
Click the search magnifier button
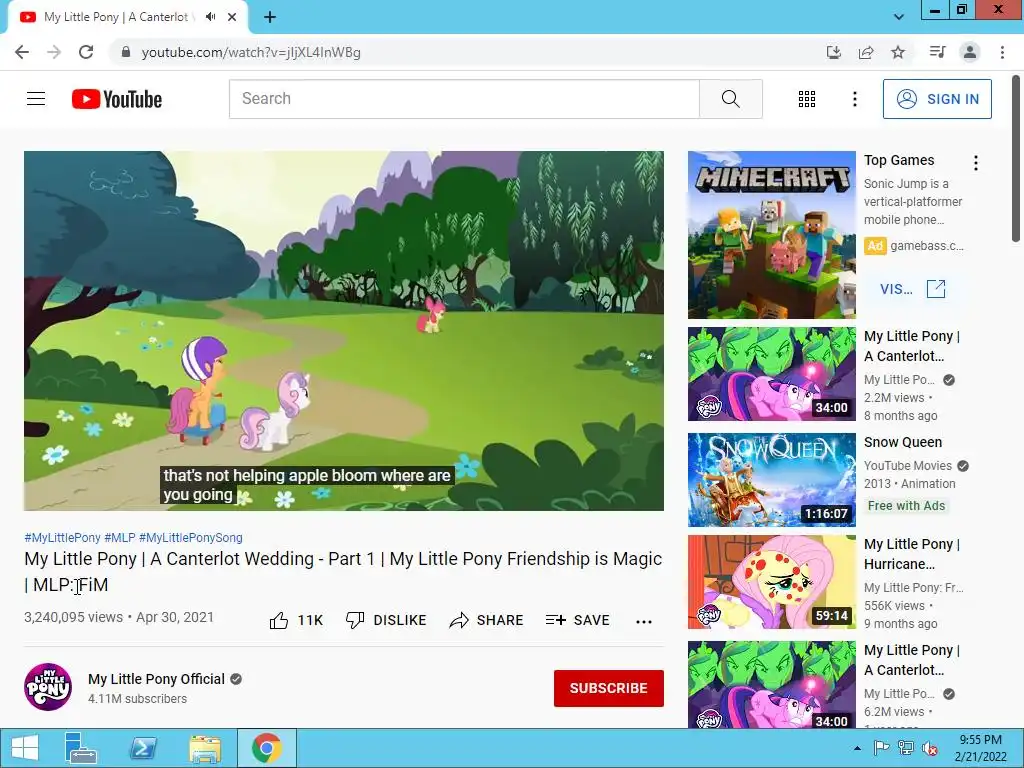pyautogui.click(x=731, y=99)
